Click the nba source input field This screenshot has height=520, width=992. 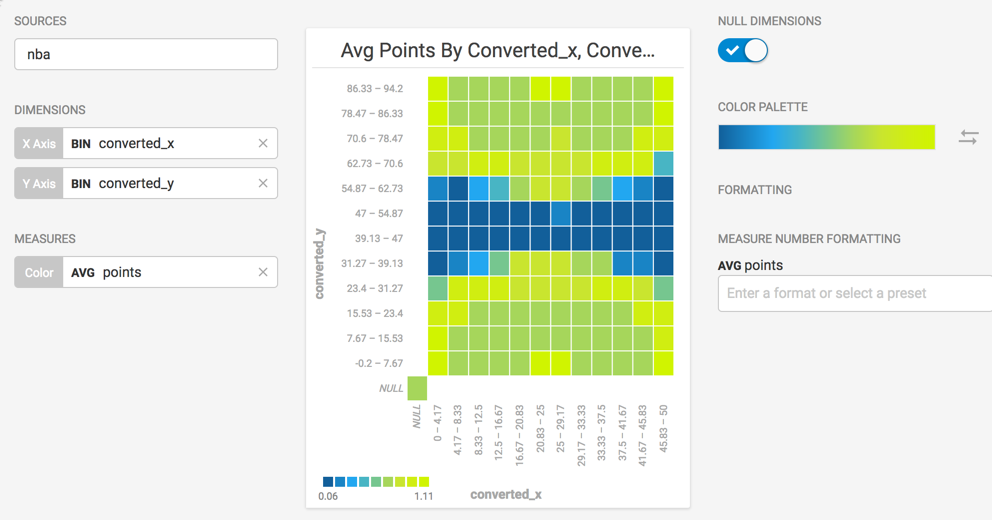click(146, 54)
